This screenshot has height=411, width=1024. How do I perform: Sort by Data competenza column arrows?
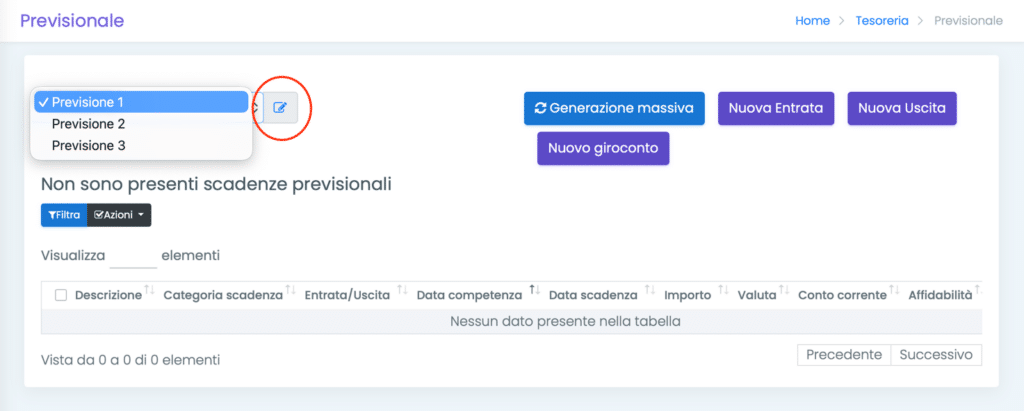[535, 291]
